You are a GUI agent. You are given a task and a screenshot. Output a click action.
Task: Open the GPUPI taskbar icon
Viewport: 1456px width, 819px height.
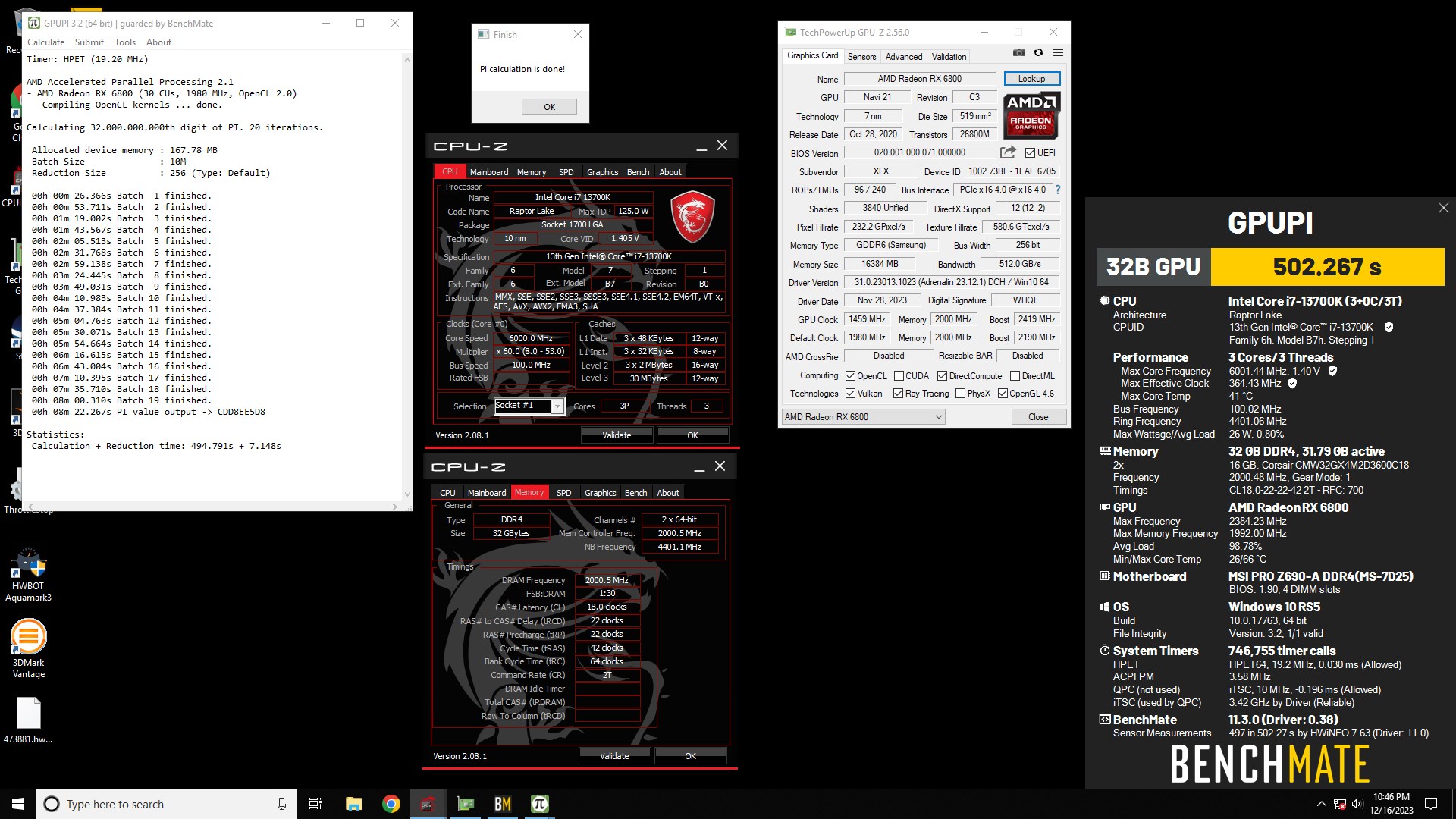539,804
